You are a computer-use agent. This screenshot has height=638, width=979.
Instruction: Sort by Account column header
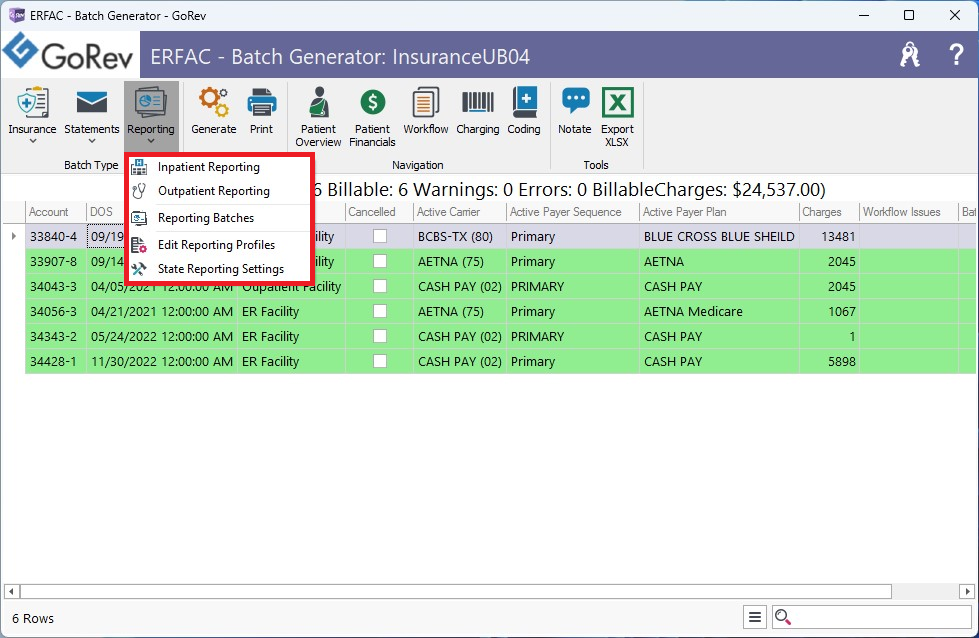tap(56, 212)
